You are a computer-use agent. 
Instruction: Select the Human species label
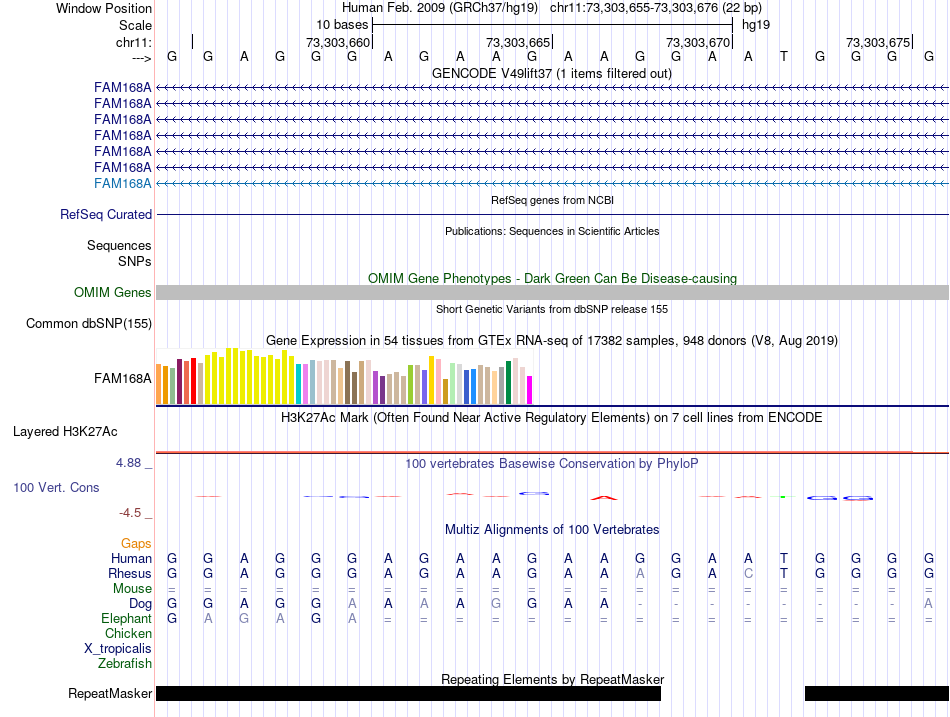tap(131, 558)
